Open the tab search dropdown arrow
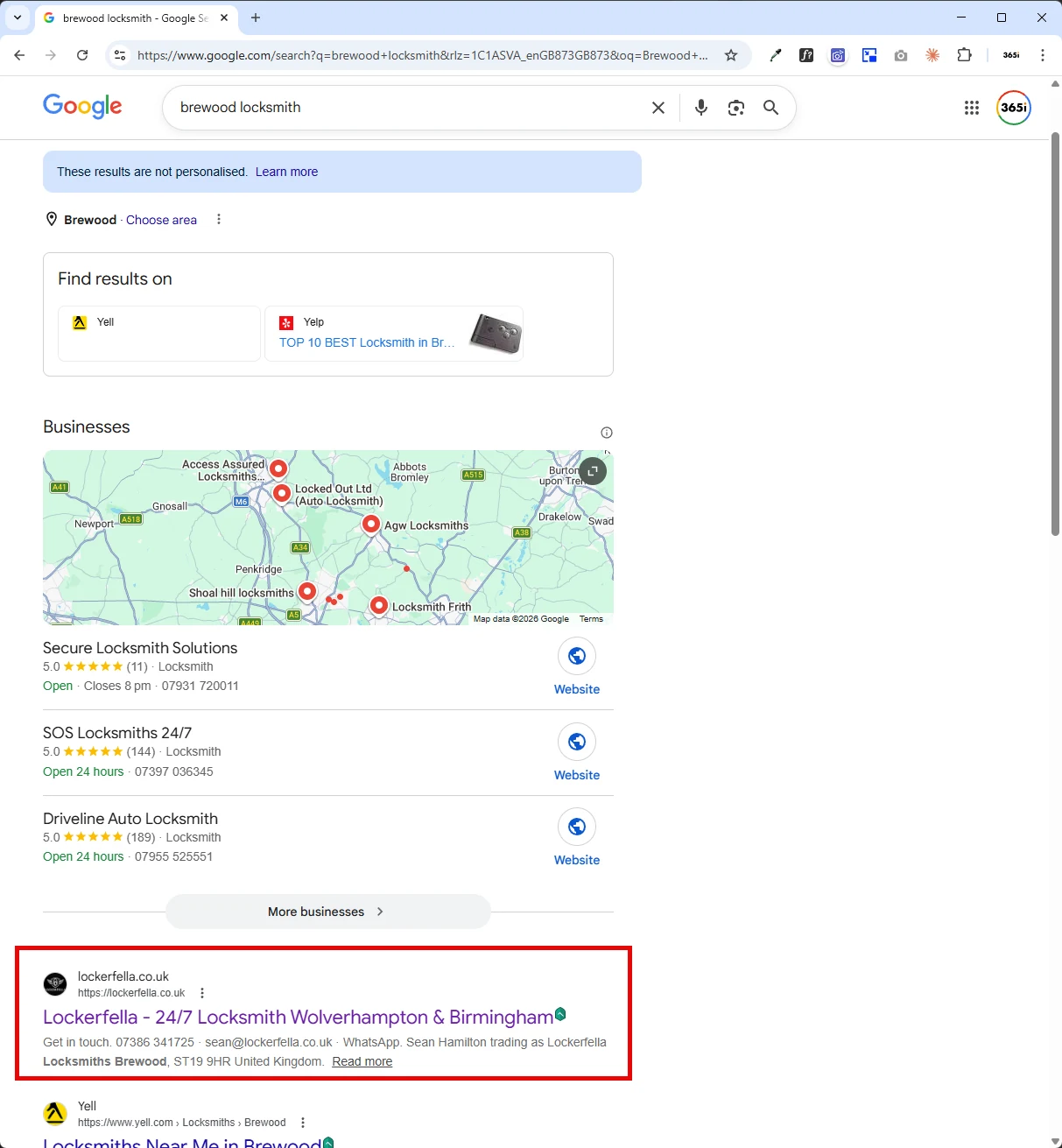Image resolution: width=1062 pixels, height=1148 pixels. 18,18
